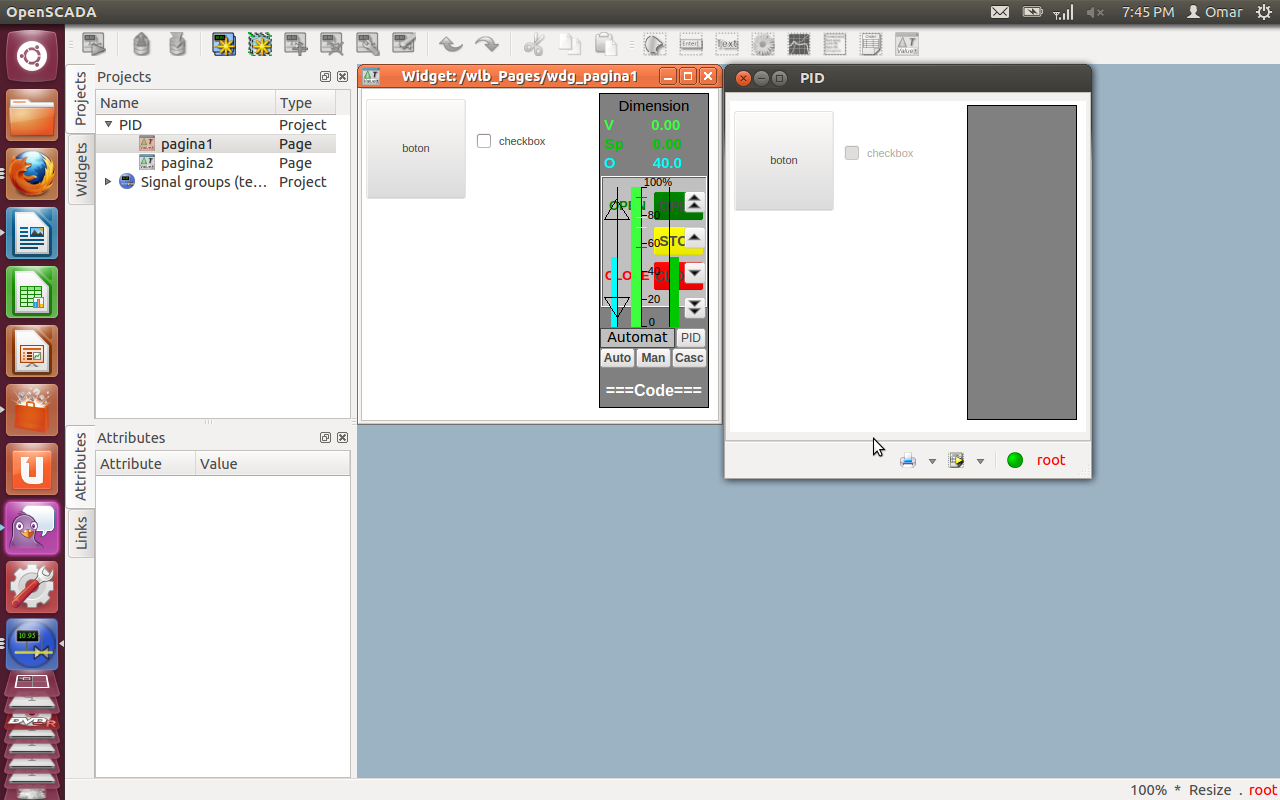This screenshot has width=1280, height=800.
Task: Click the Paste clipboard icon
Action: (x=605, y=44)
